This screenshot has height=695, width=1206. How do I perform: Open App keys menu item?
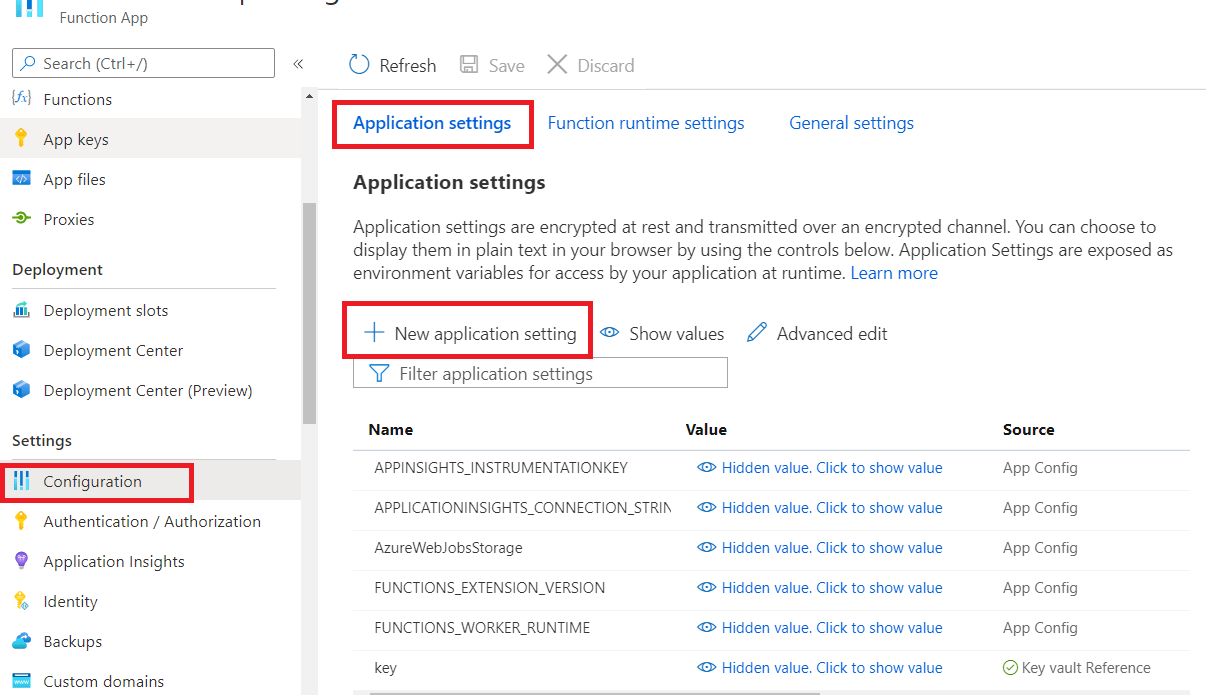click(x=150, y=139)
